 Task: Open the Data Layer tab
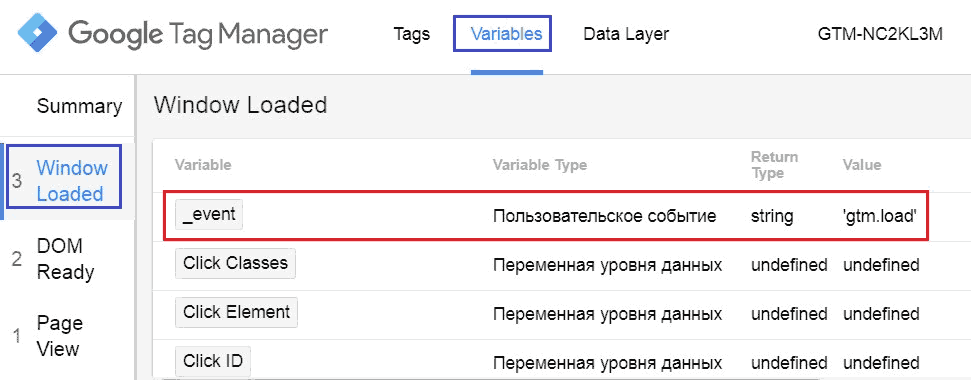626,33
